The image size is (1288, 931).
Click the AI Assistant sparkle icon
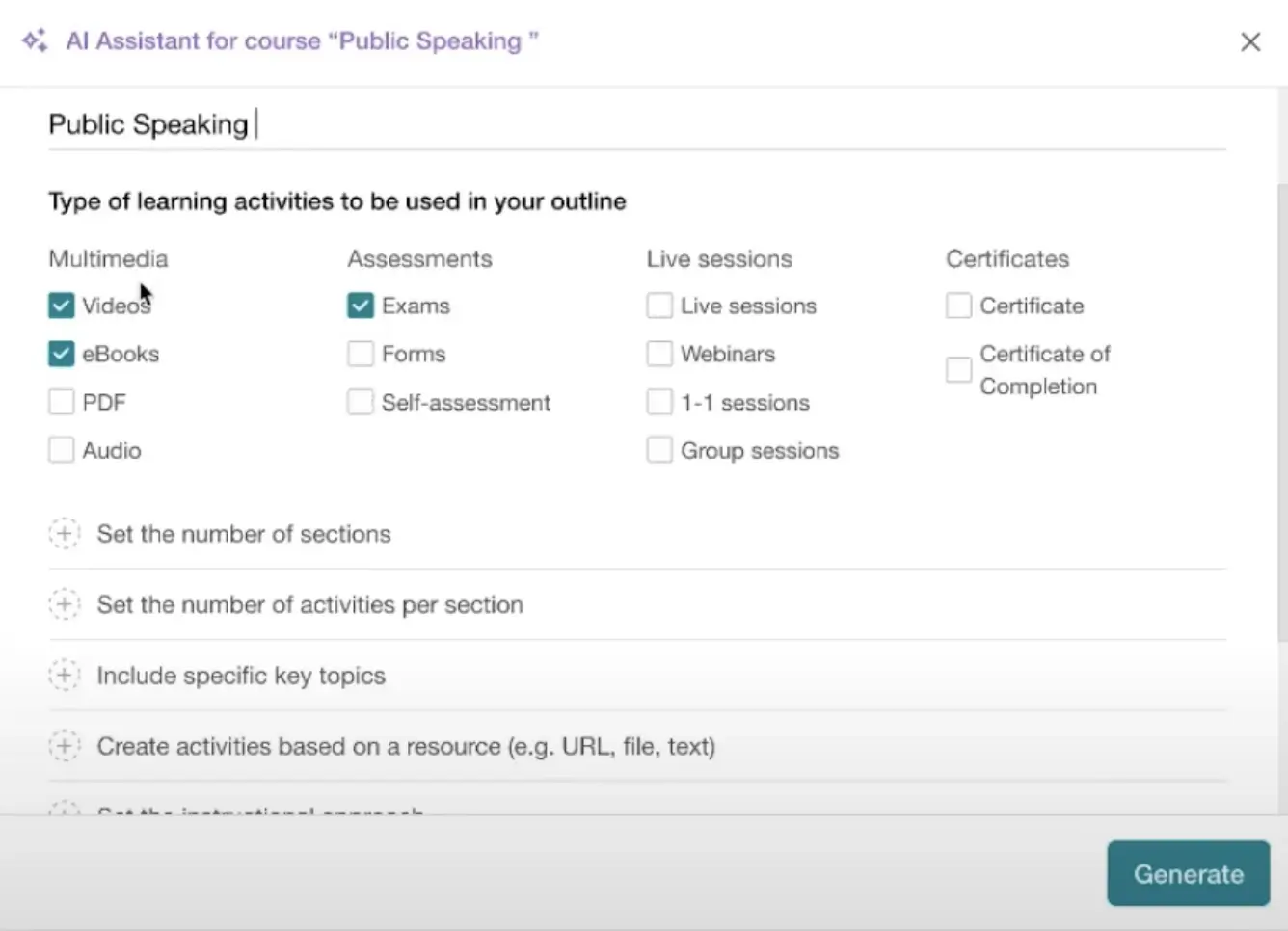coord(35,41)
